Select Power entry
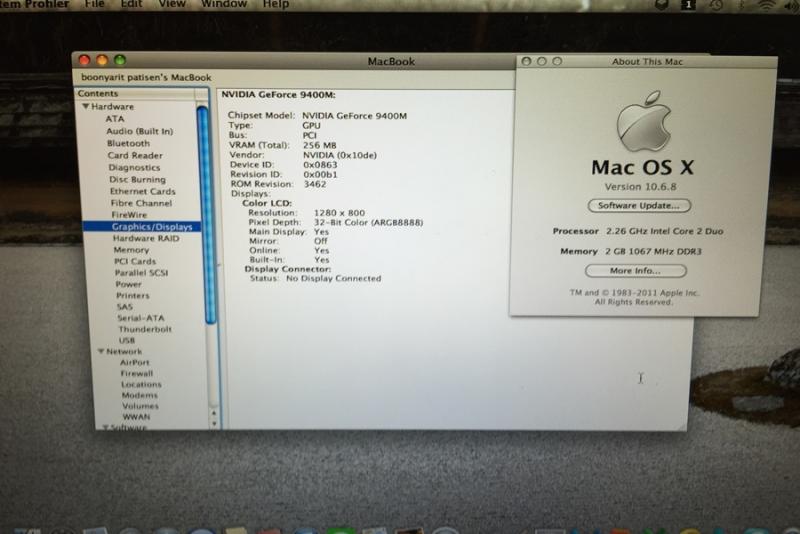The height and width of the screenshot is (534, 800). [129, 284]
